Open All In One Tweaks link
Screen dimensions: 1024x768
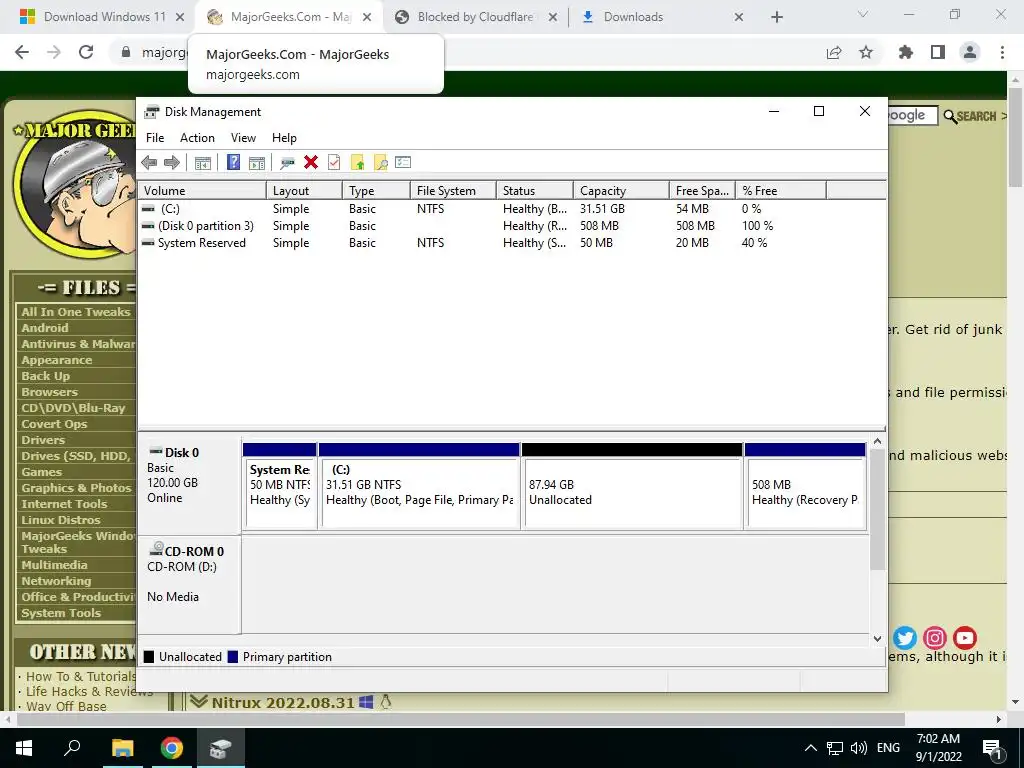[x=76, y=312]
